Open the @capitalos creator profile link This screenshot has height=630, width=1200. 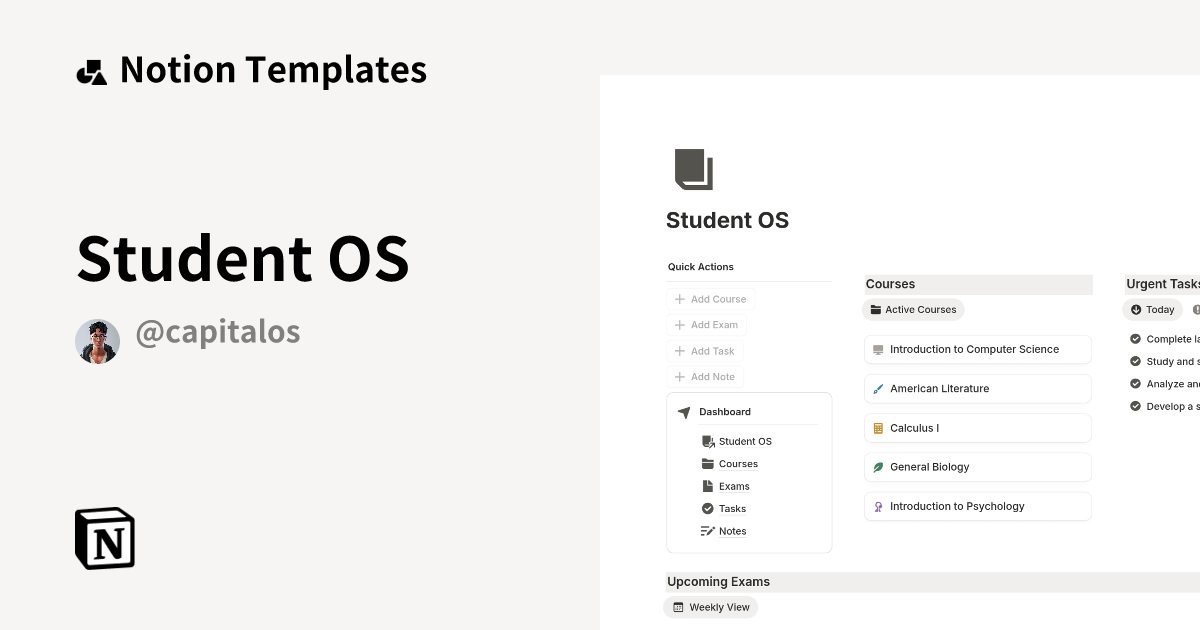tap(218, 331)
